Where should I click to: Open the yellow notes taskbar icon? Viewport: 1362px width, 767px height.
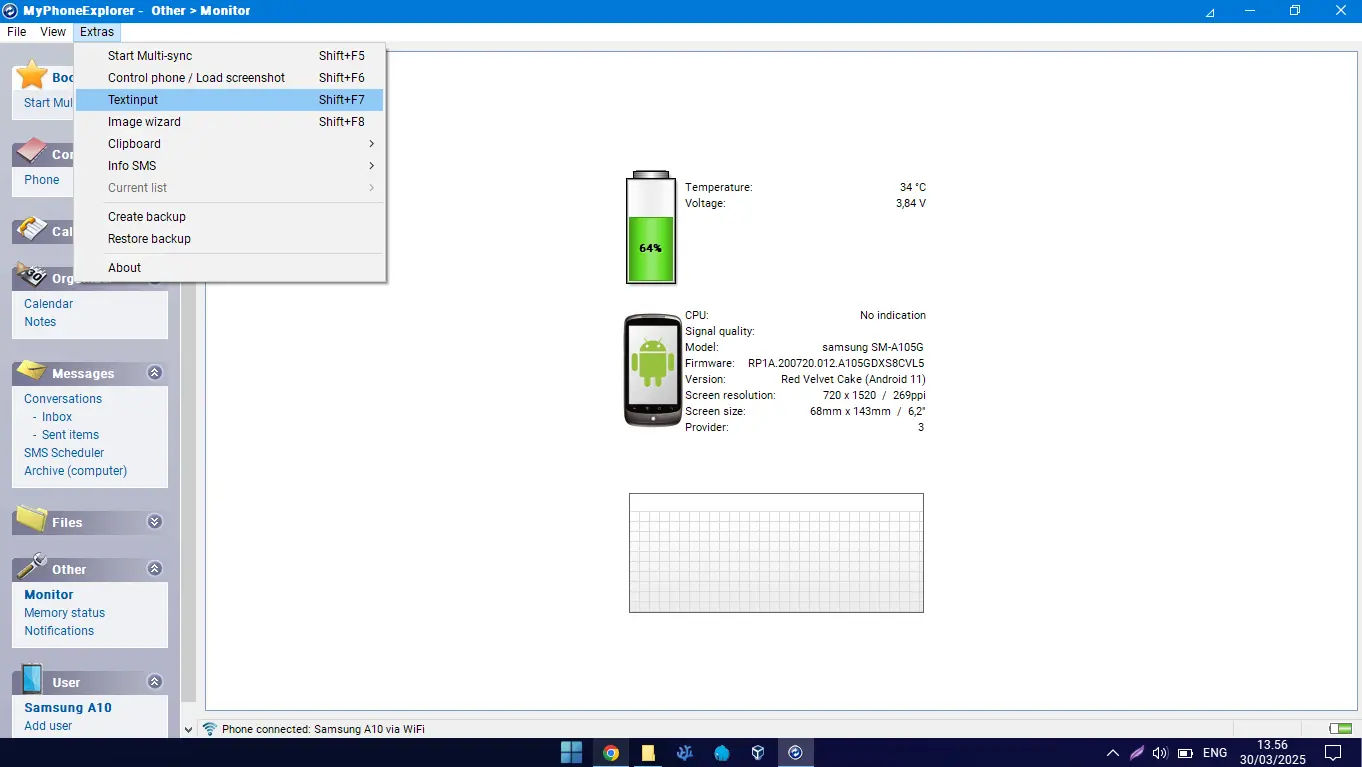click(x=648, y=753)
